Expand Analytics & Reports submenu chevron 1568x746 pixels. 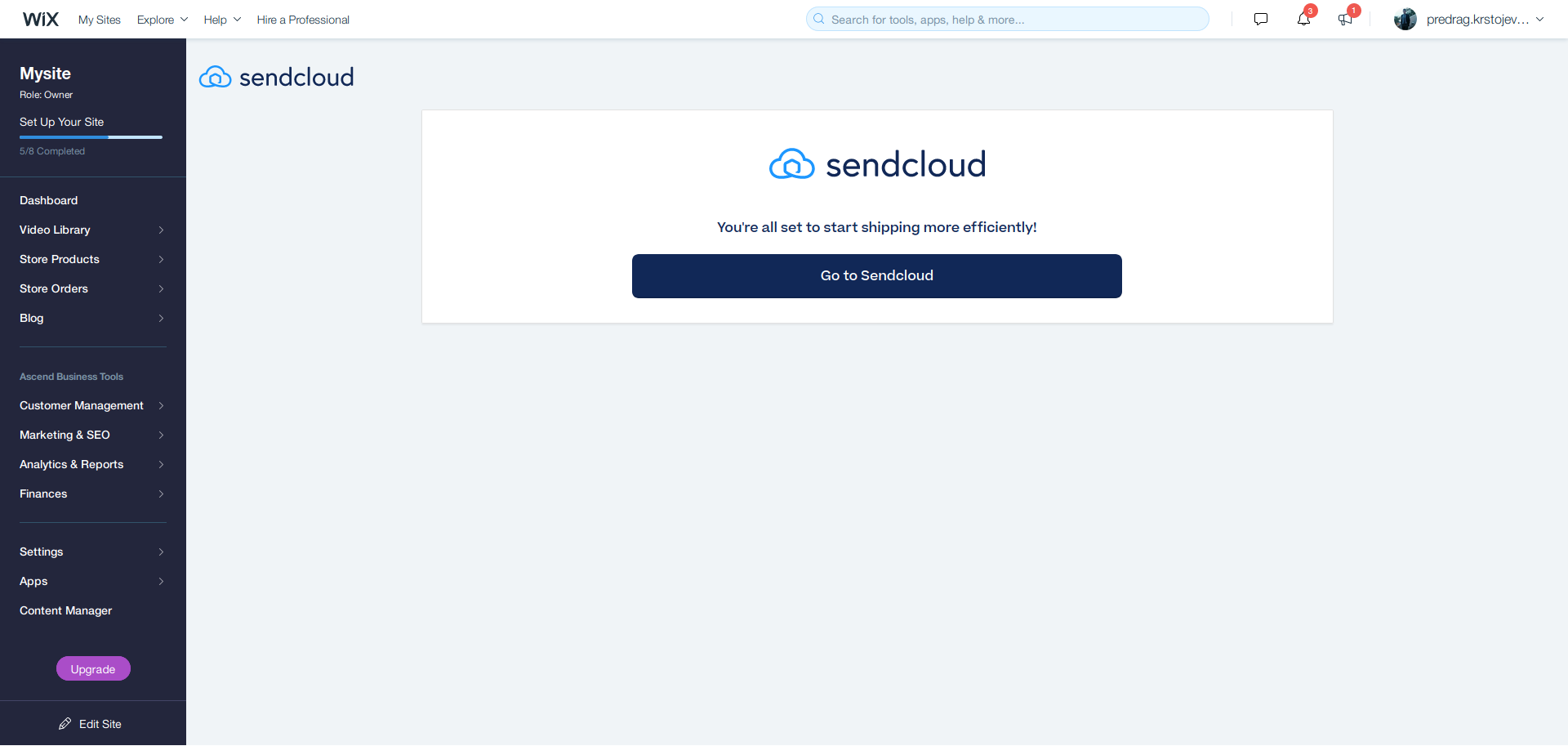click(x=161, y=465)
